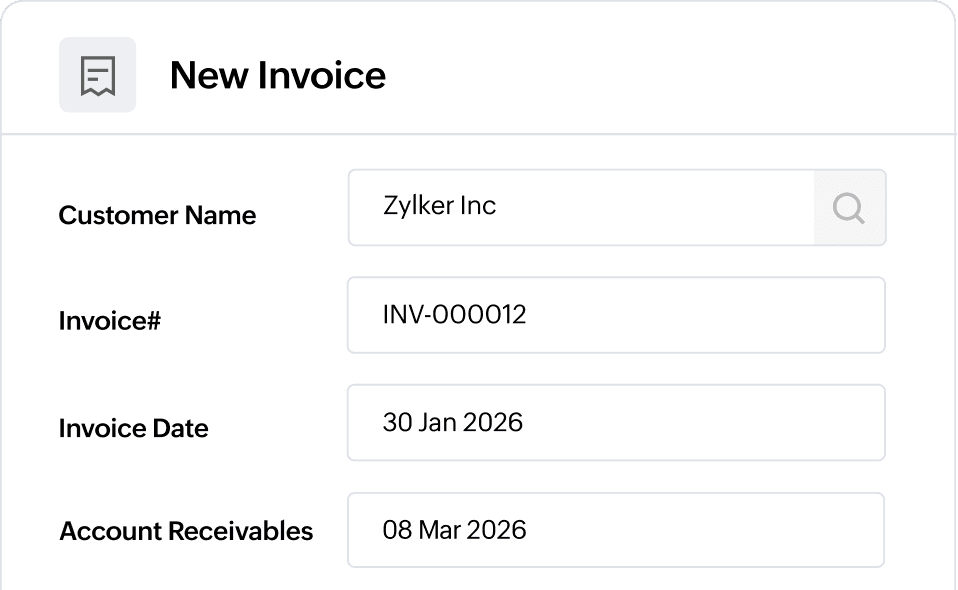Click the year '2026' in Invoice Date

[x=493, y=422]
